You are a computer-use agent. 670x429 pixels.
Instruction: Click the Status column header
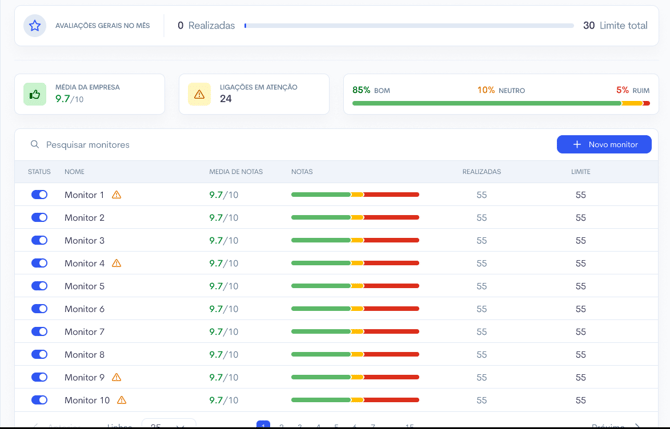pyautogui.click(x=39, y=172)
